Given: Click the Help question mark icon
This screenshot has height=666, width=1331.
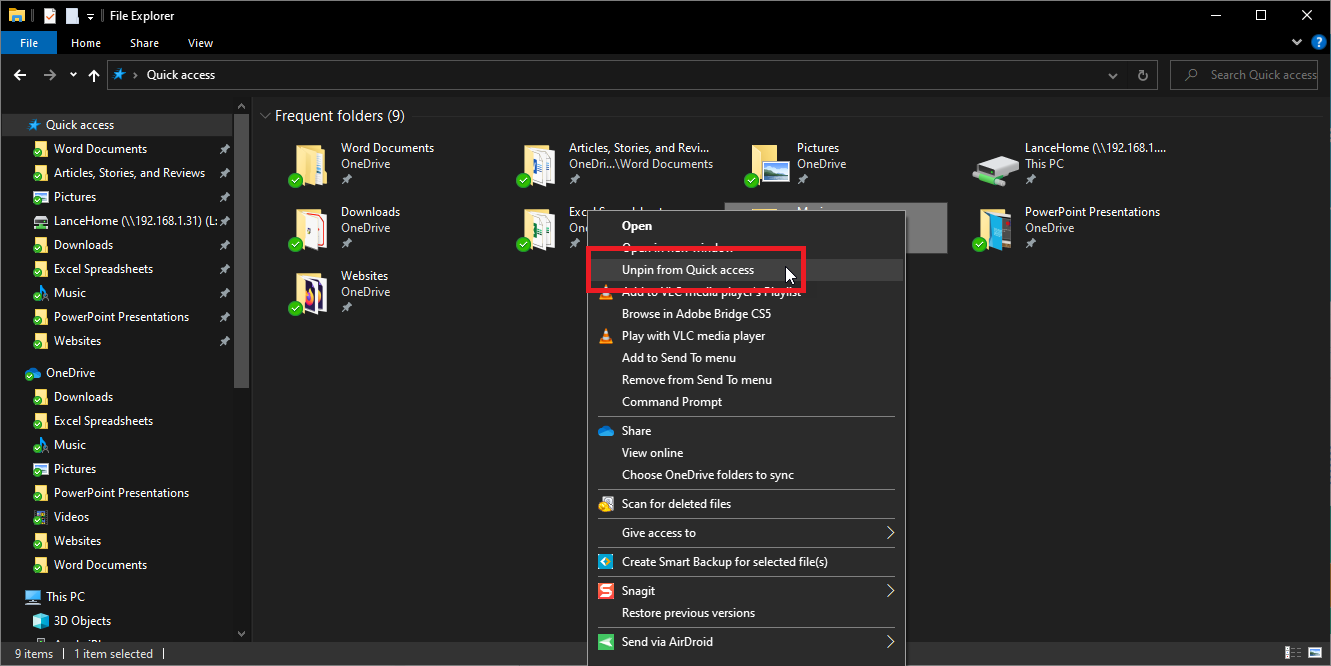Looking at the screenshot, I should click(1317, 42).
